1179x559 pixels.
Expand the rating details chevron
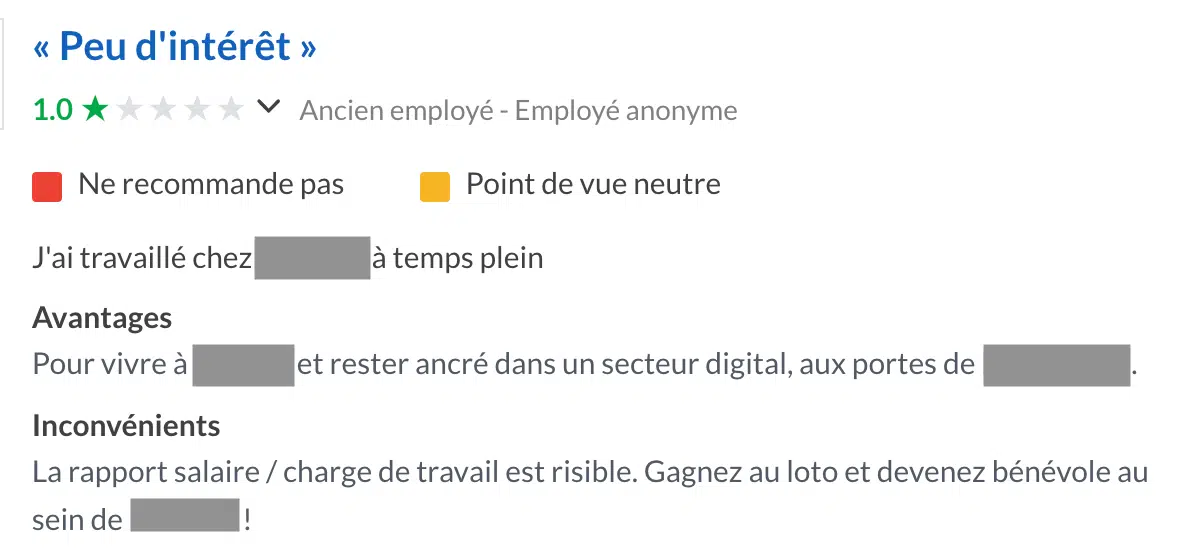point(268,108)
